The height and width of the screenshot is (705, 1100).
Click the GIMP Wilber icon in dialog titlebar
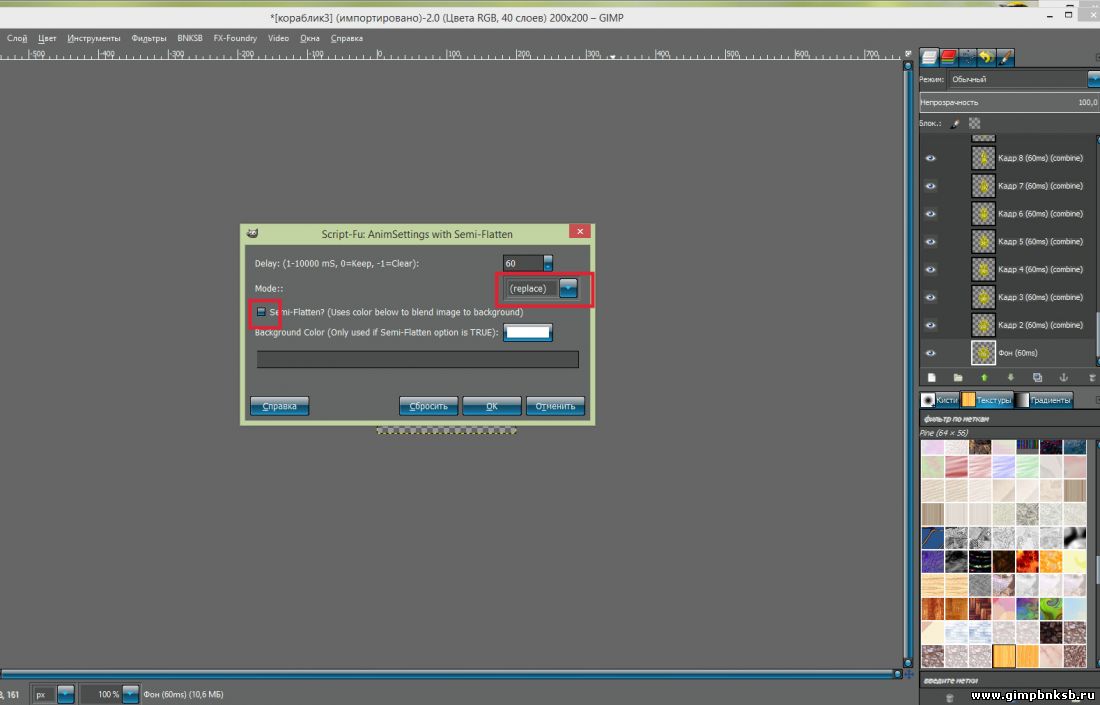[x=253, y=234]
